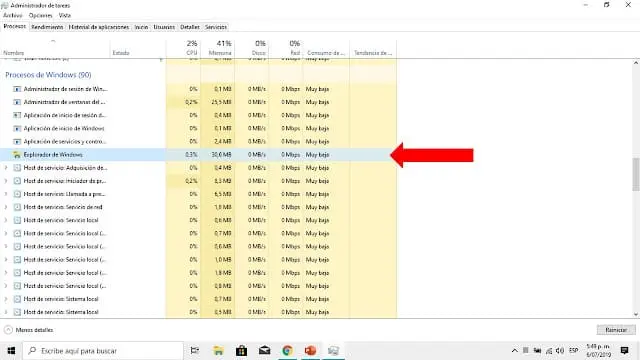Click the Task Manager taskbar icon
The width and height of the screenshot is (640, 360).
click(x=333, y=351)
